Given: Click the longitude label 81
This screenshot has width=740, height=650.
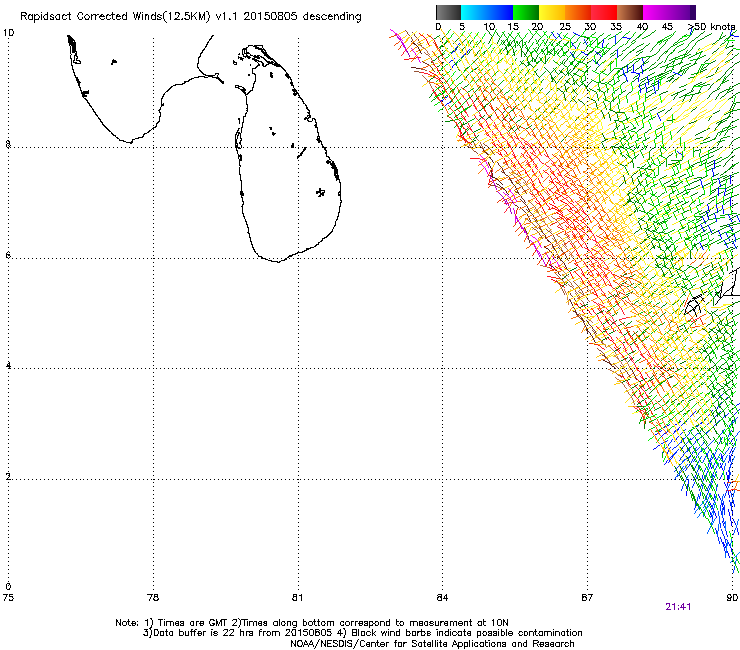Looking at the screenshot, I should tap(297, 598).
